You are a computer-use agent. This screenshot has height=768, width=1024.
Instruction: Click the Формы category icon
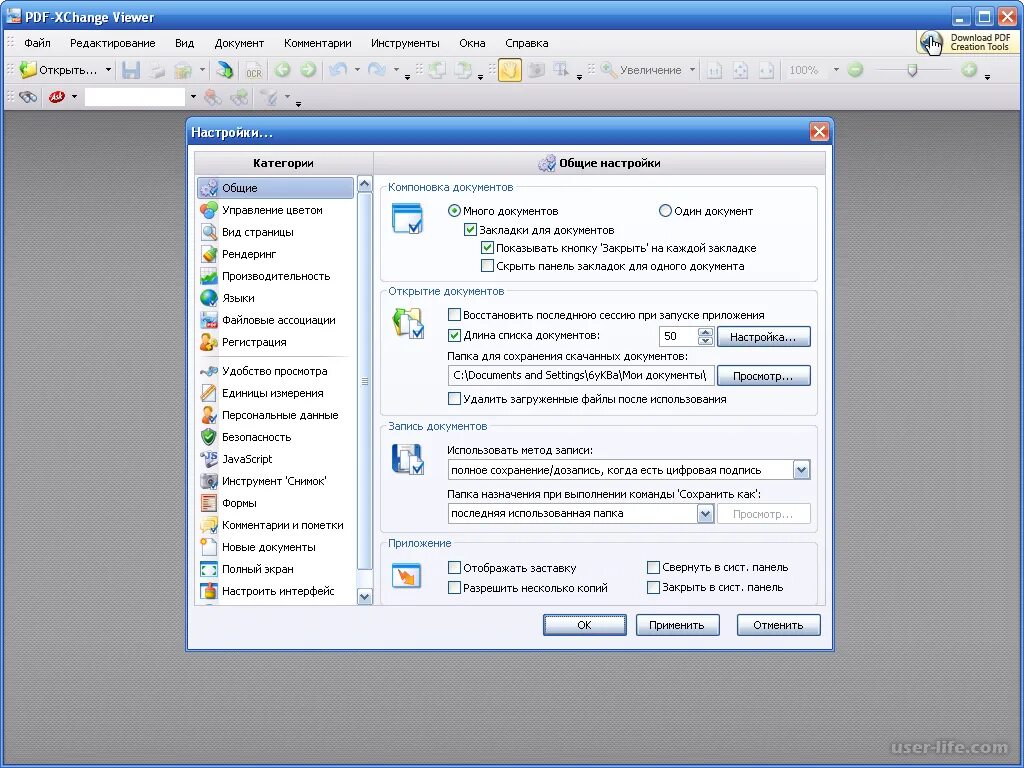coord(209,504)
